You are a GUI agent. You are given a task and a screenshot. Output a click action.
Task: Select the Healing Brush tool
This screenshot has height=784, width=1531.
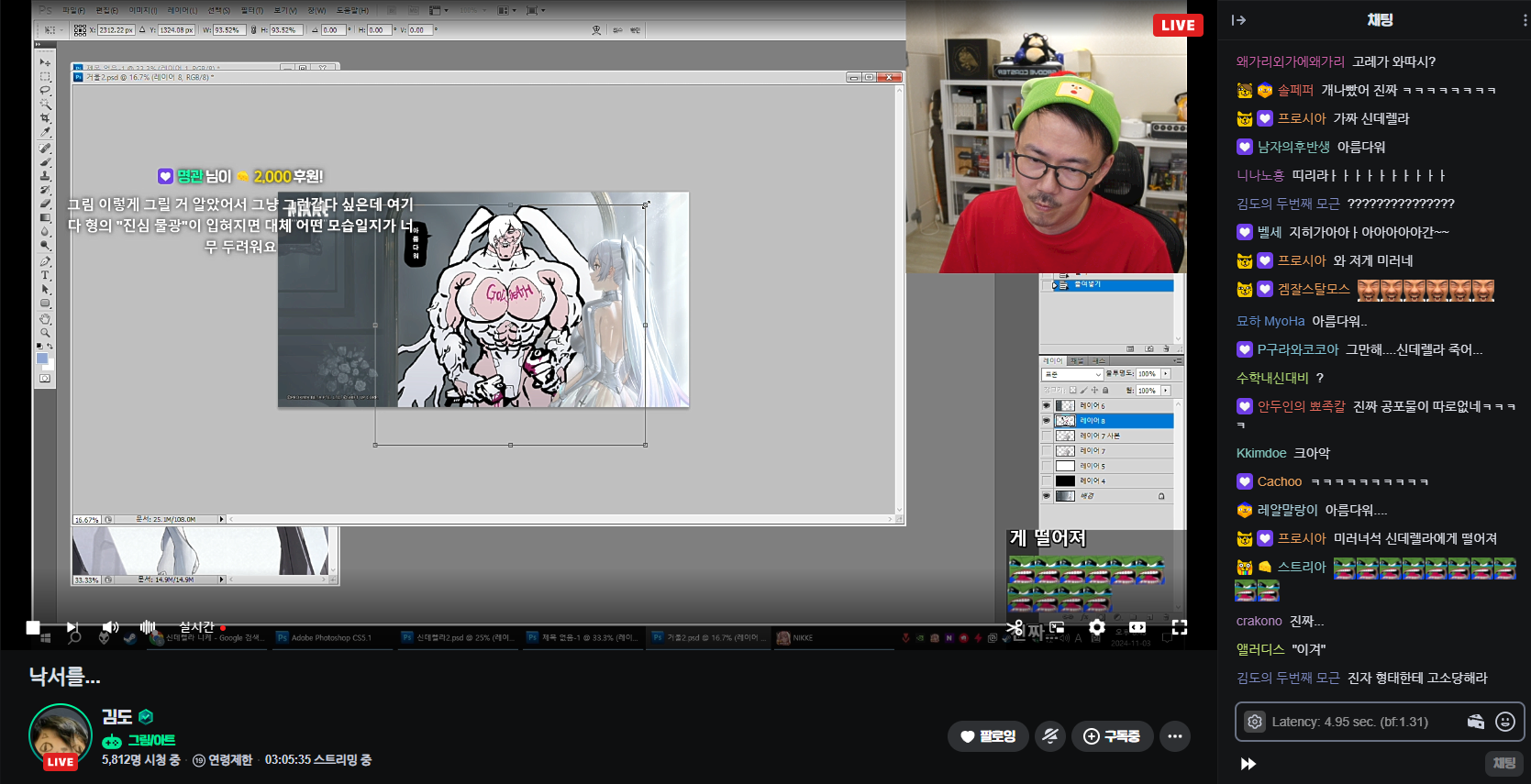pos(45,148)
